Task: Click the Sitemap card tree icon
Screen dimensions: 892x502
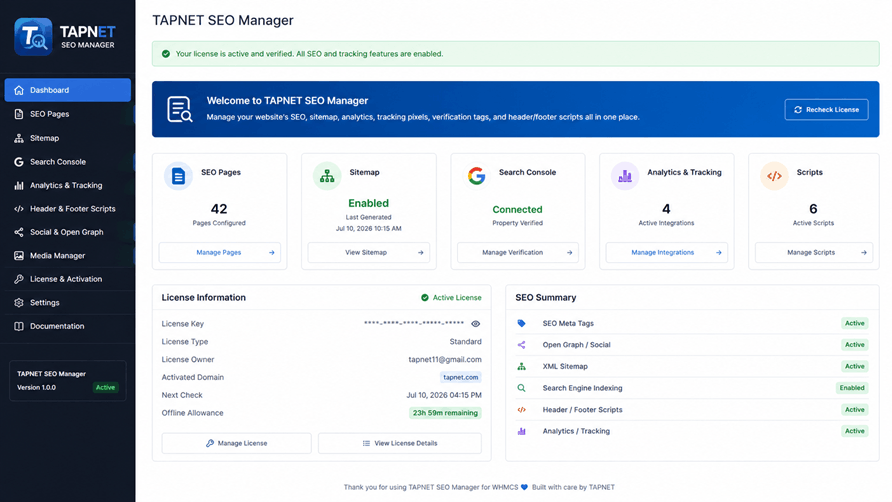Action: pyautogui.click(x=327, y=176)
